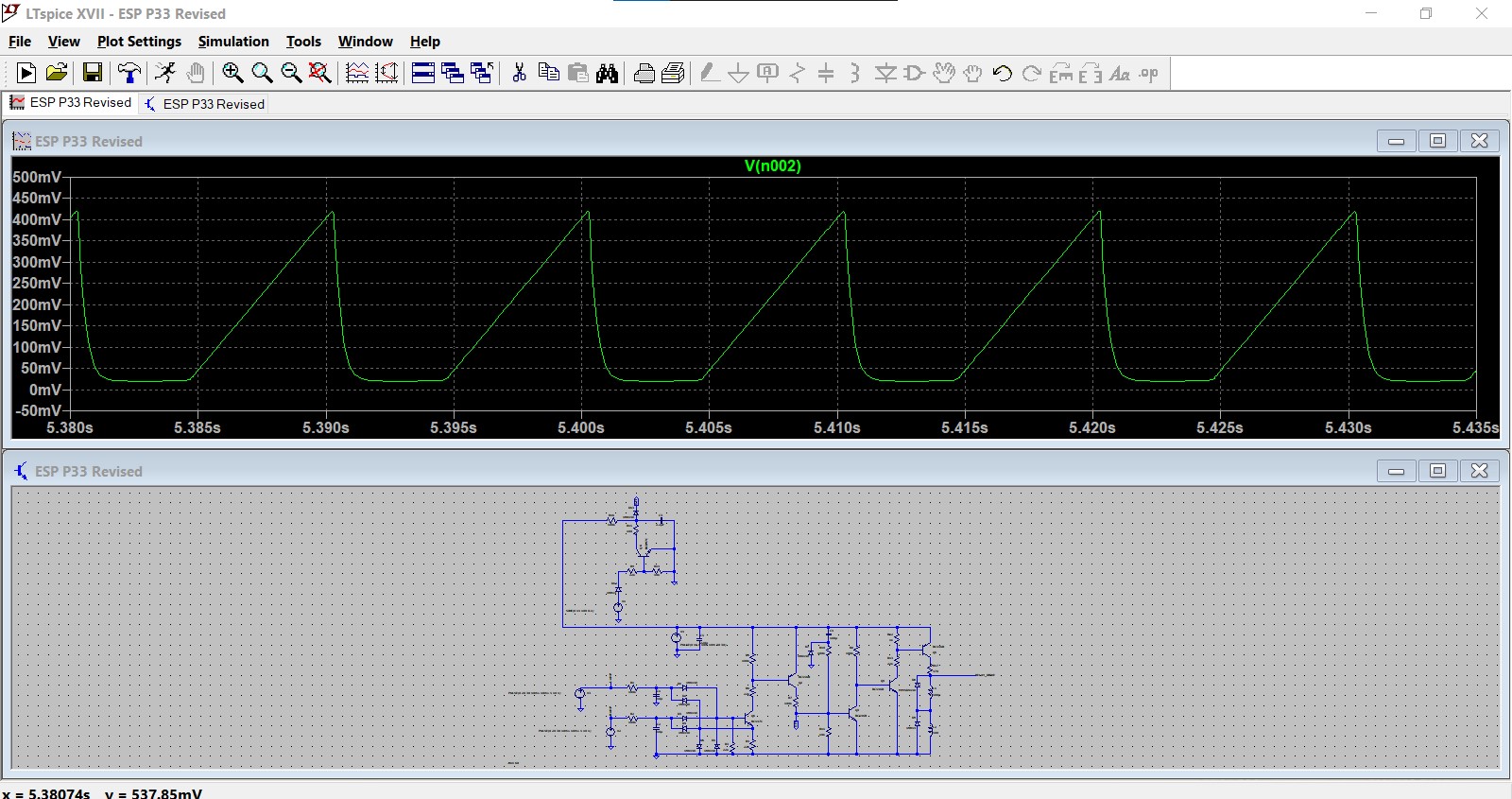Select the Label Net tool

point(768,73)
